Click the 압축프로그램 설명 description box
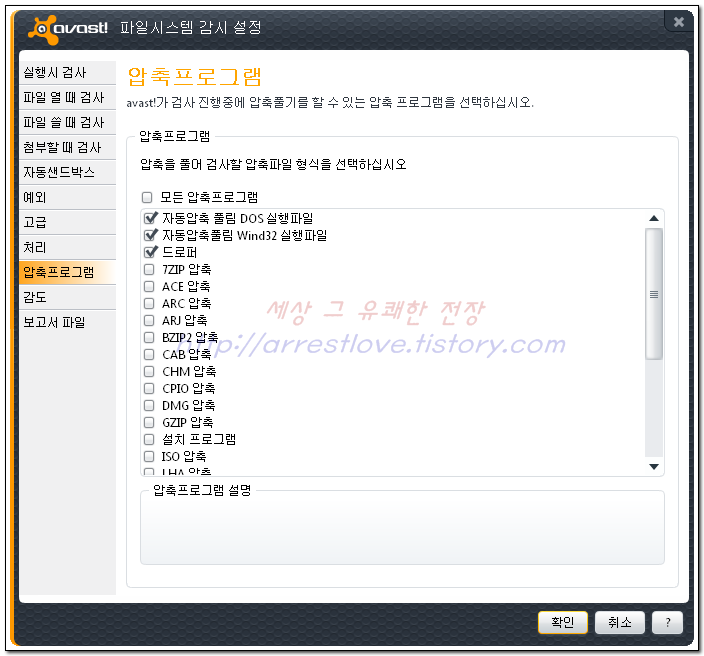Viewport: 704px width, 656px height. tap(402, 528)
